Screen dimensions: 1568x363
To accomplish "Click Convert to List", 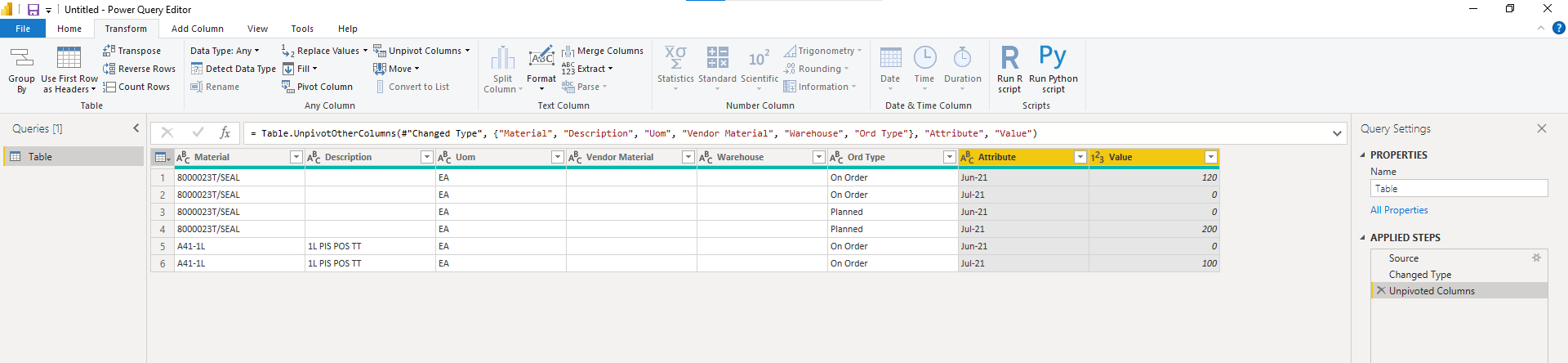I will (412, 87).
